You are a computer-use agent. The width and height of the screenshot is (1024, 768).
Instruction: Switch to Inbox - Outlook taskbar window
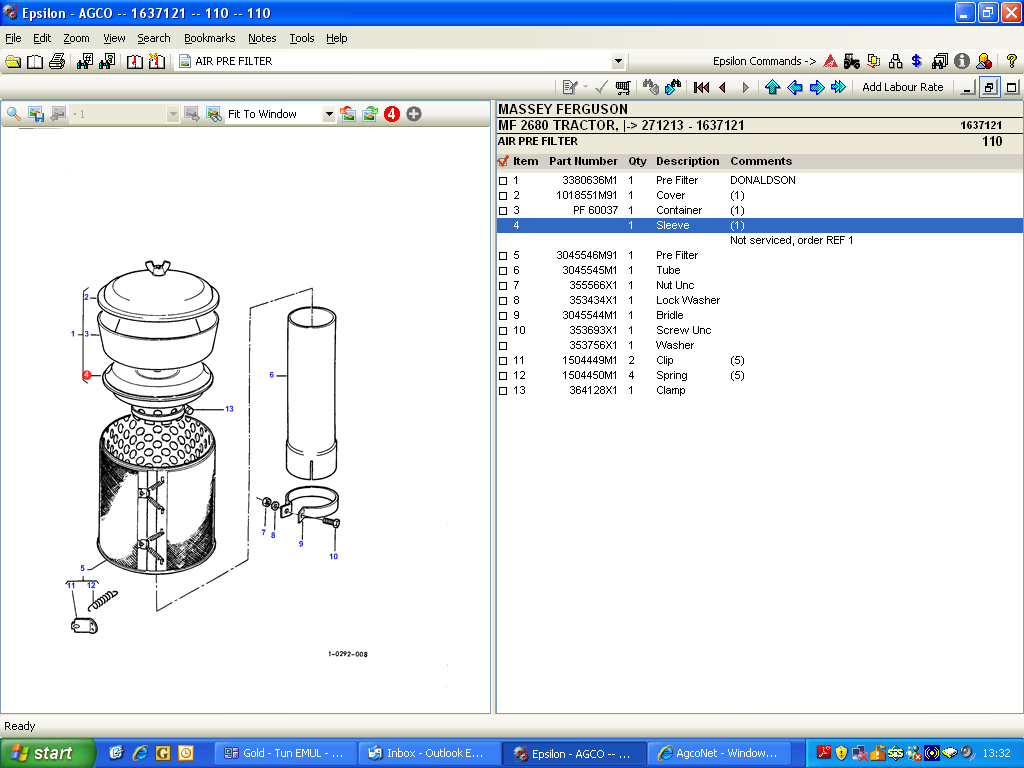pyautogui.click(x=430, y=754)
